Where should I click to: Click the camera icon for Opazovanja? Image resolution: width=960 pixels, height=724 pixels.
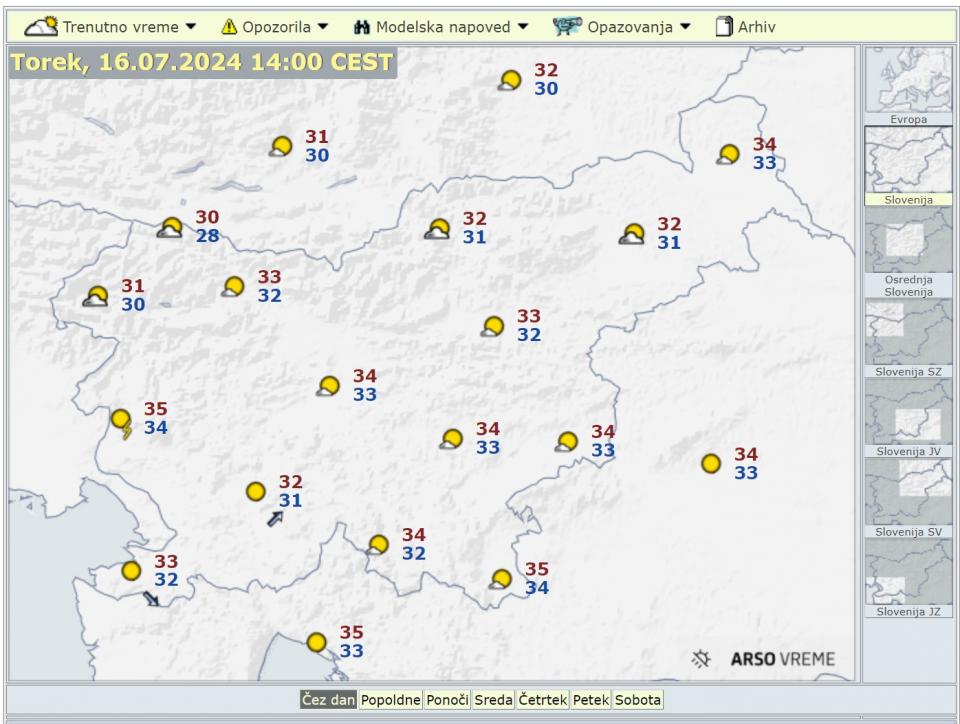click(x=567, y=27)
